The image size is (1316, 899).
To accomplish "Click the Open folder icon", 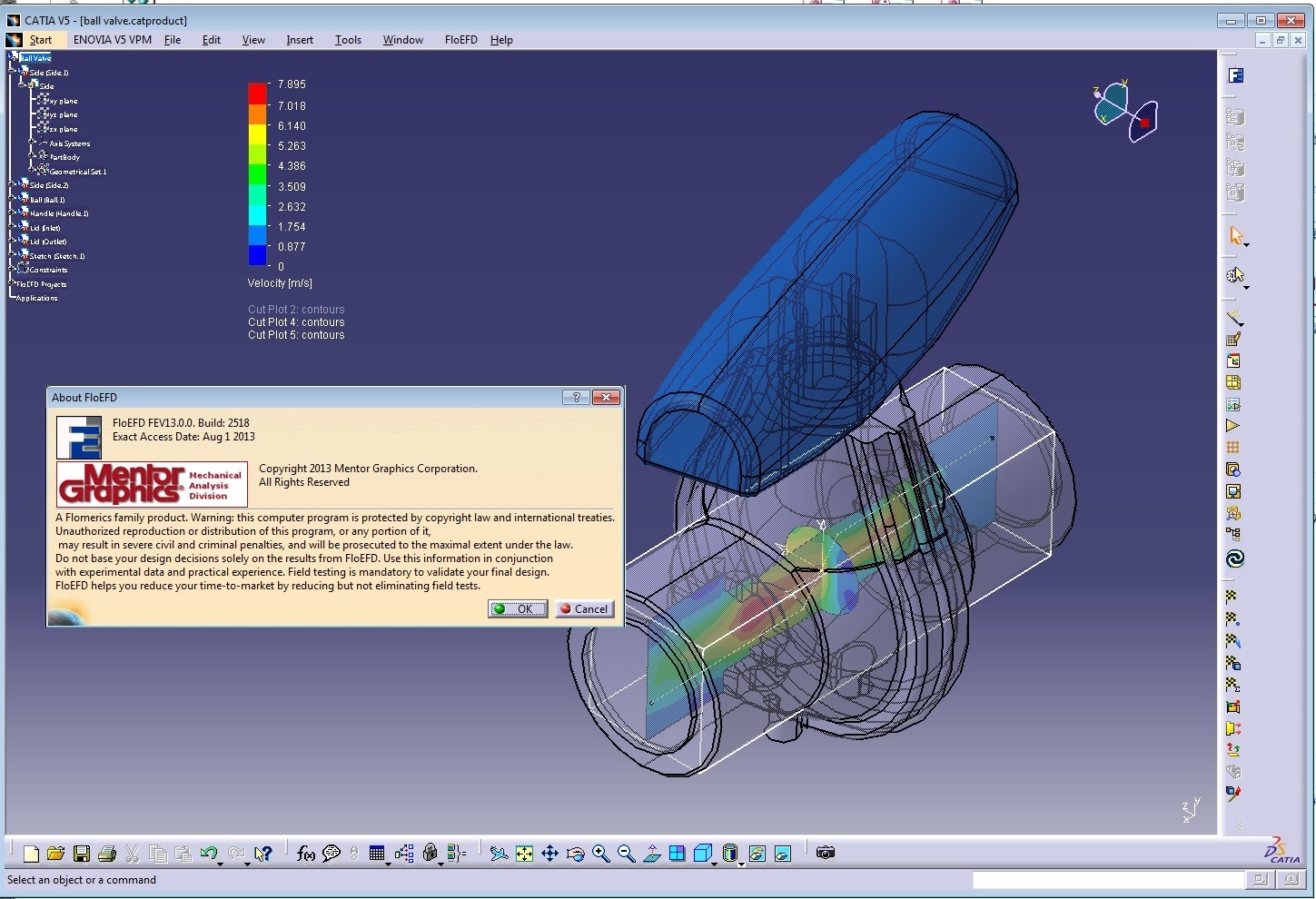I will [55, 854].
